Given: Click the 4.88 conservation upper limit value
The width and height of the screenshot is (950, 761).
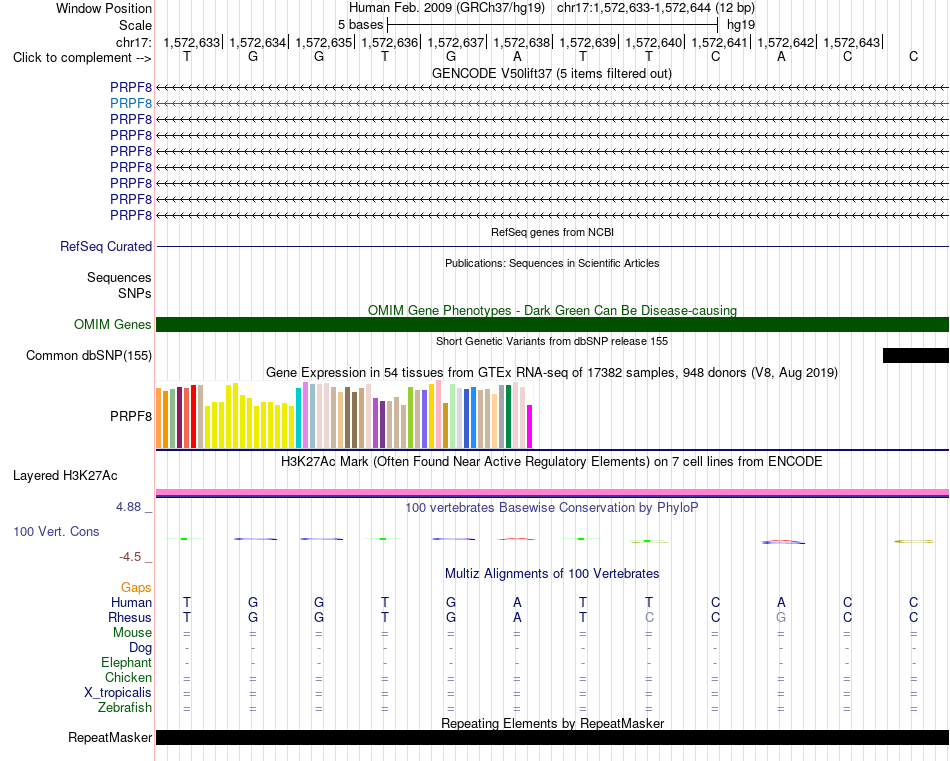Looking at the screenshot, I should [128, 507].
